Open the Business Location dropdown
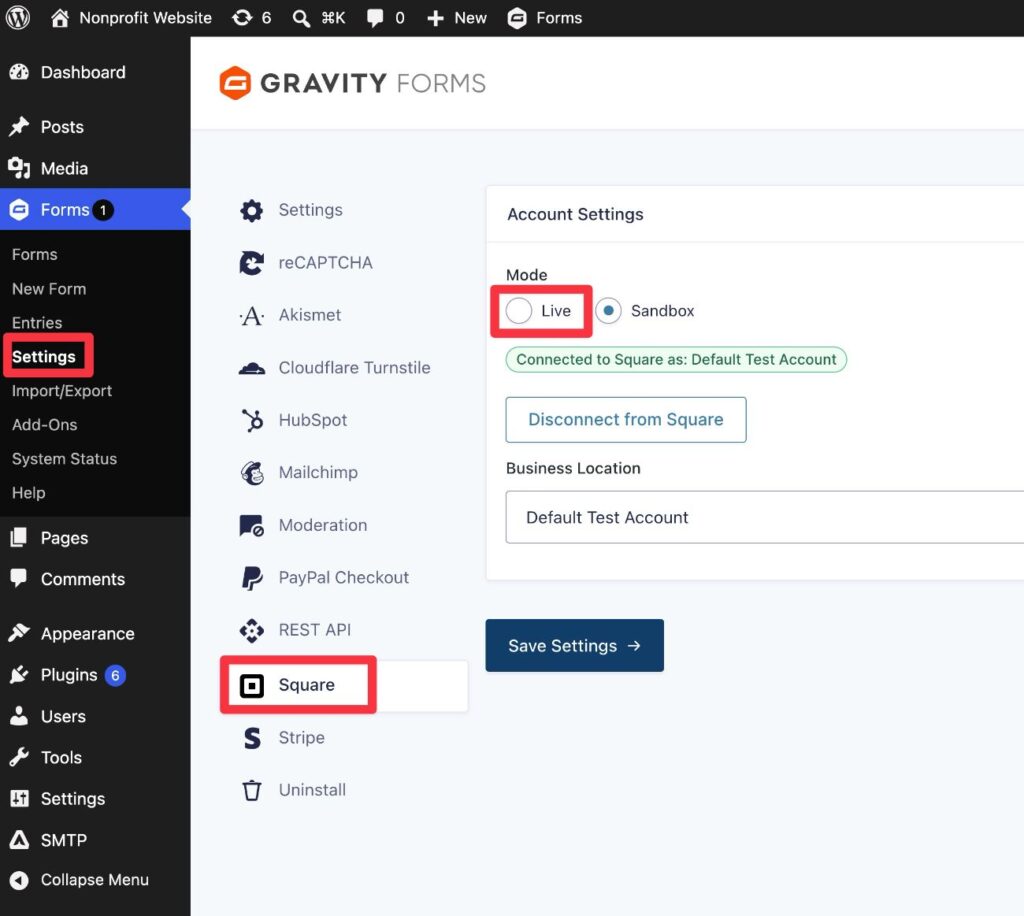 764,517
